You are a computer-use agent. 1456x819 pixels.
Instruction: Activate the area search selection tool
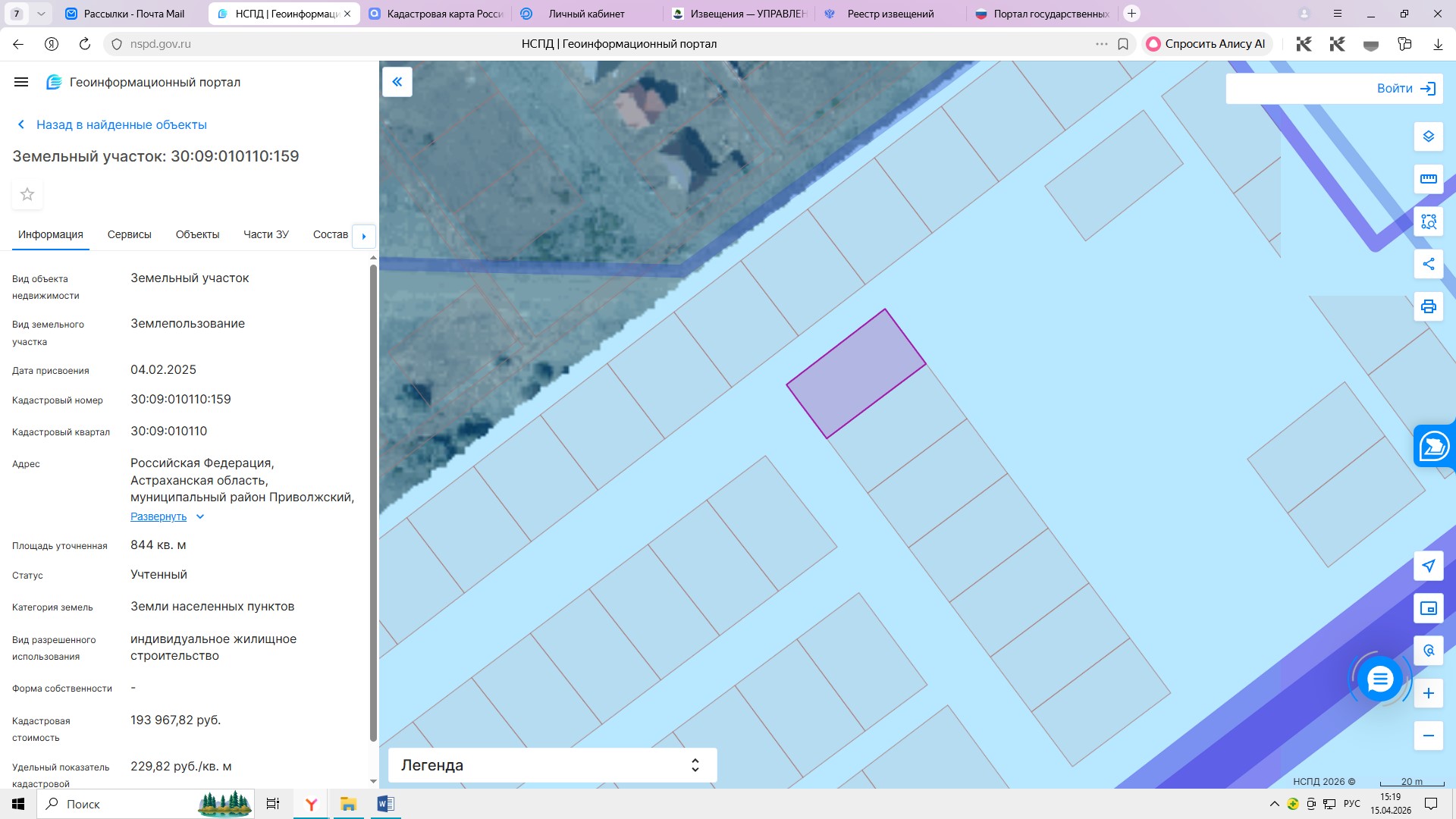click(1428, 221)
